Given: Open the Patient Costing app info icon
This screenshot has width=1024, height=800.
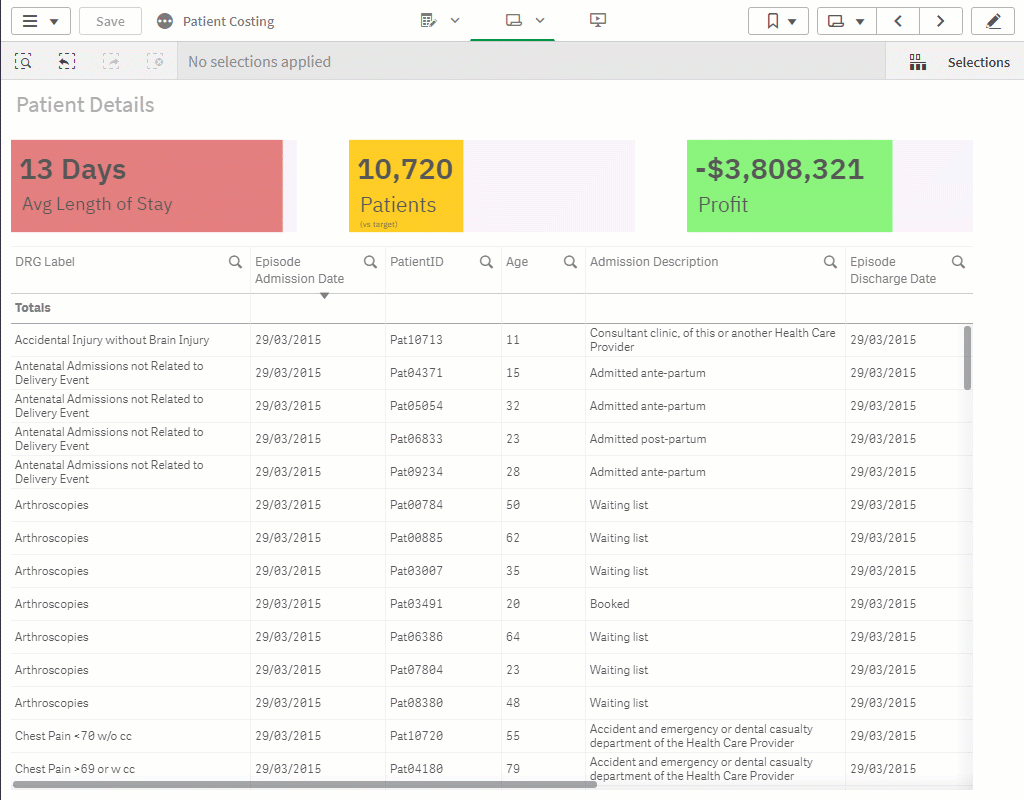Looking at the screenshot, I should pos(165,22).
